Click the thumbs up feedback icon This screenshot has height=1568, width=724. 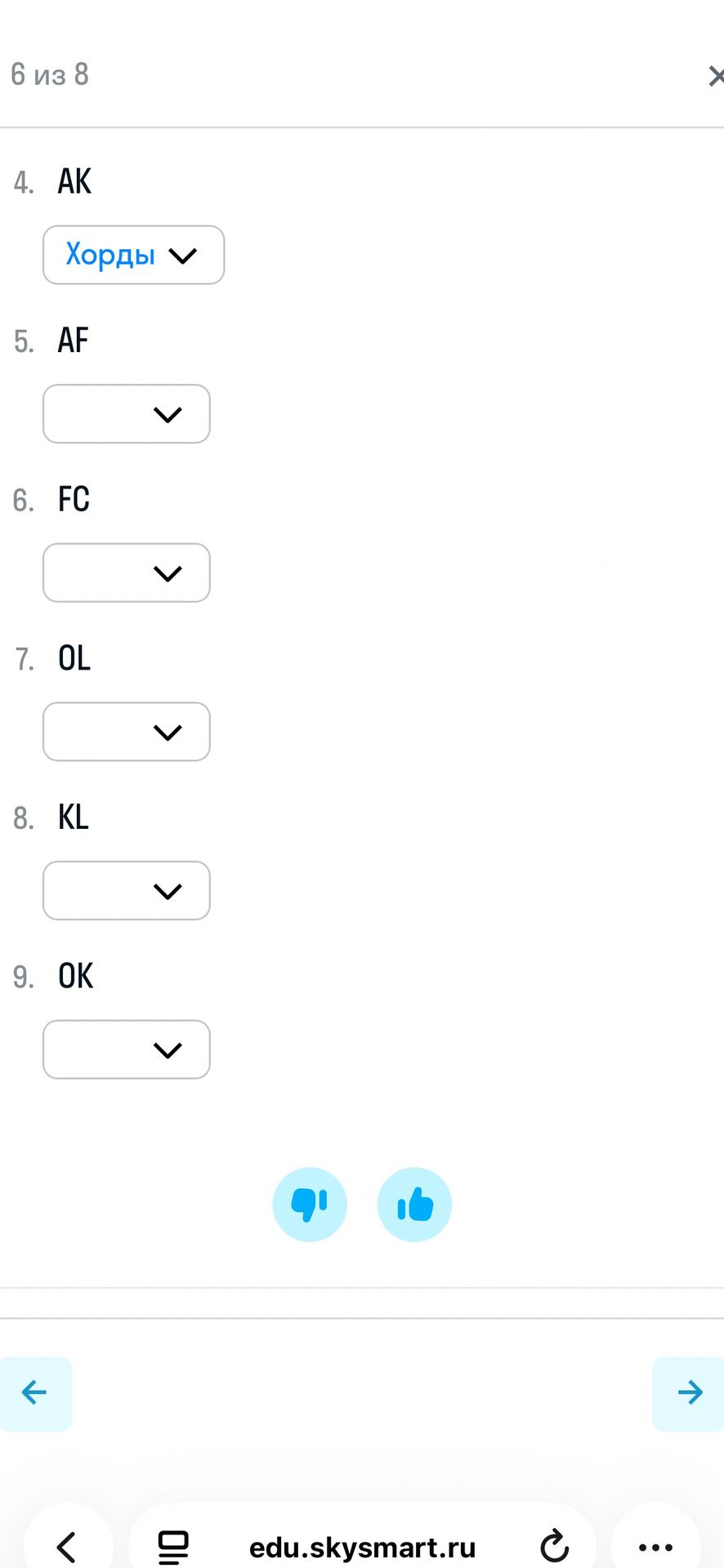[x=414, y=1205]
